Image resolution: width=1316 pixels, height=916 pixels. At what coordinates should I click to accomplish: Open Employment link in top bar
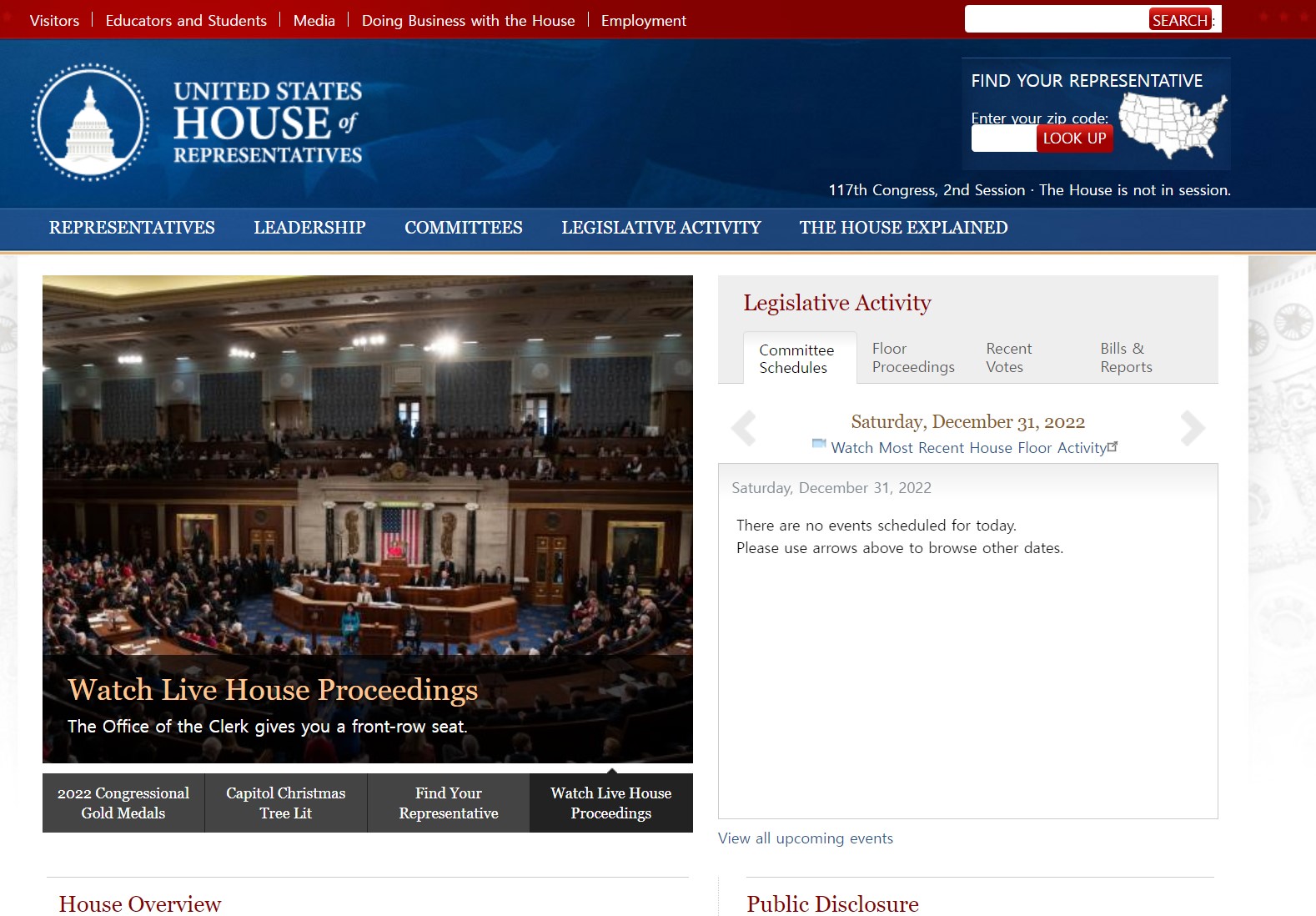[643, 20]
